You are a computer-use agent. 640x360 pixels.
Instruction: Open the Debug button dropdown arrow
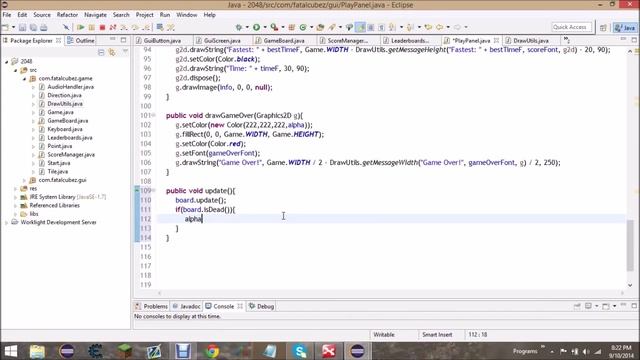[x=247, y=27]
